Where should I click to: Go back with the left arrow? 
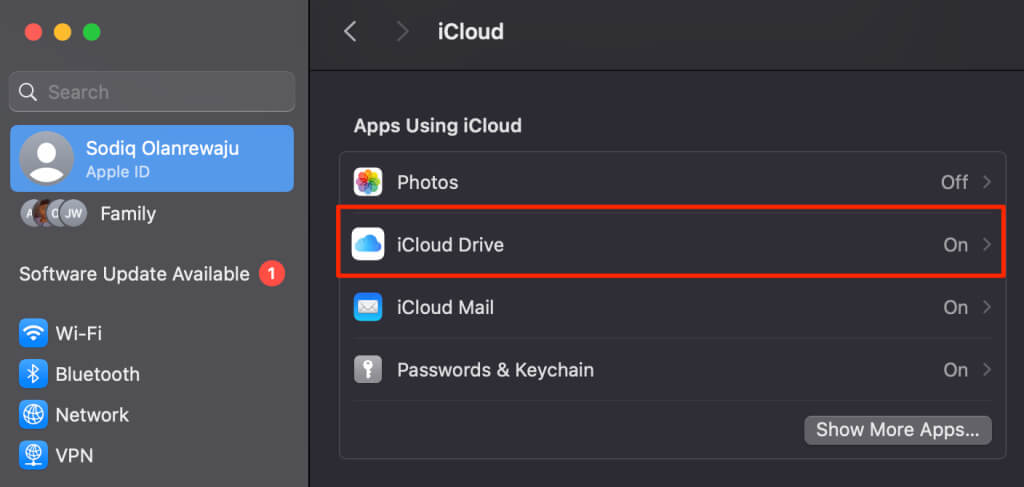point(350,31)
